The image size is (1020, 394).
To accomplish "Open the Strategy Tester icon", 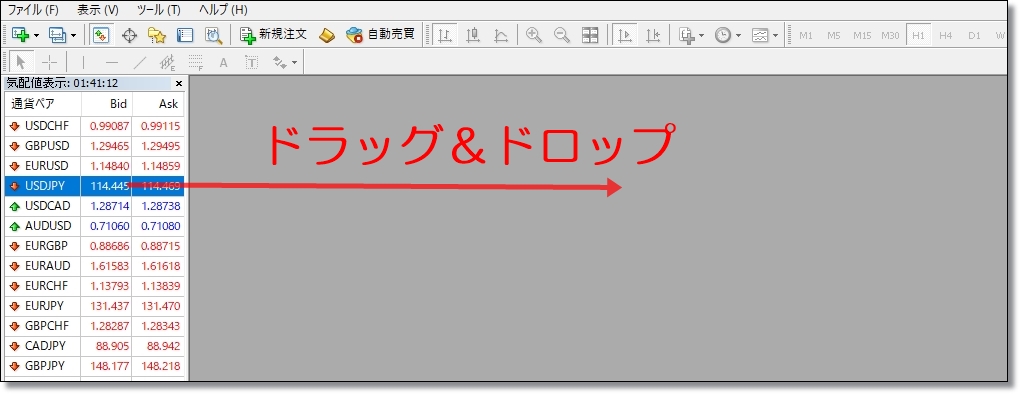I will pos(213,35).
